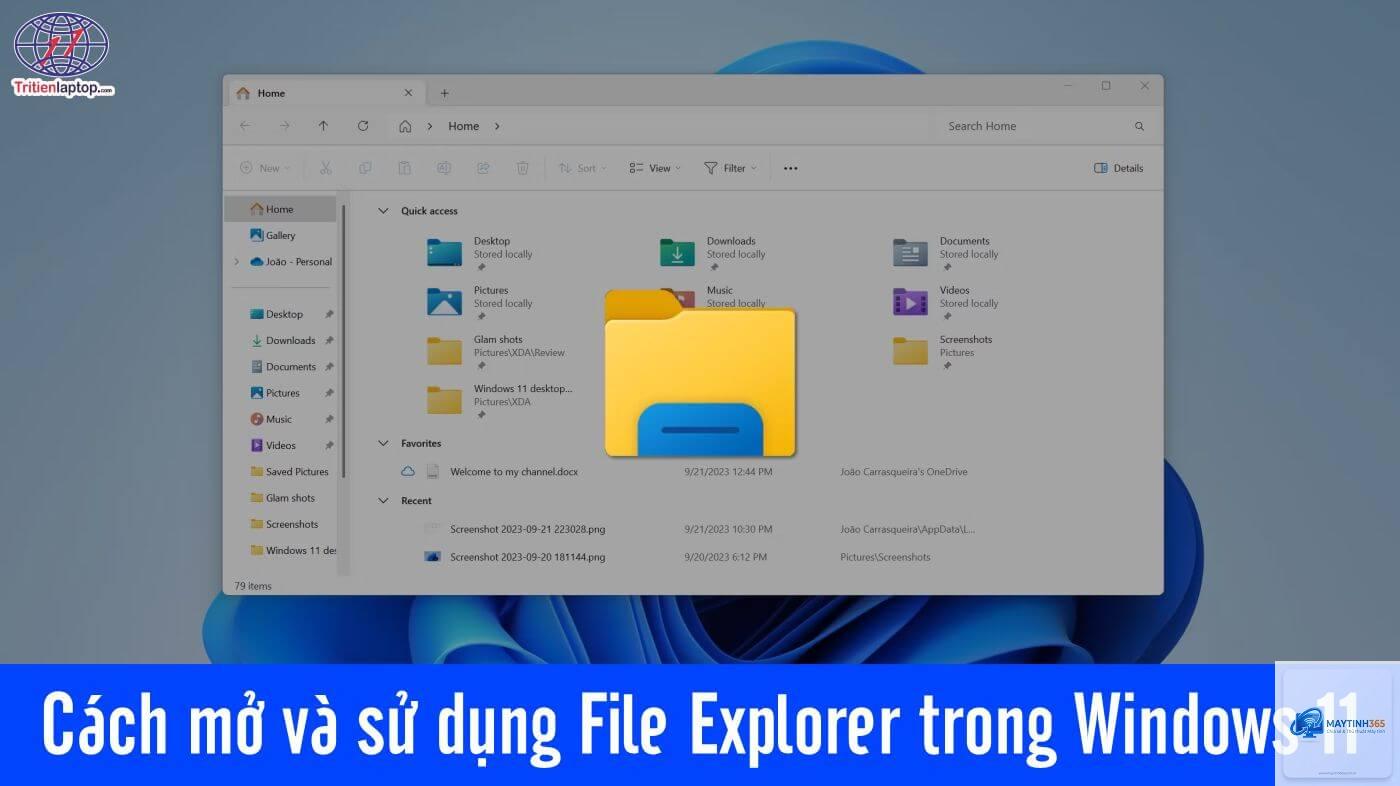Expand João - Personal OneDrive node
The height and width of the screenshot is (786, 1400).
[236, 262]
